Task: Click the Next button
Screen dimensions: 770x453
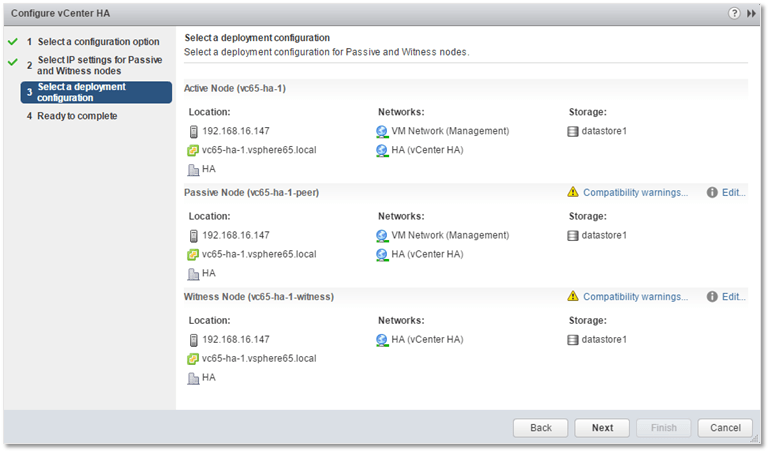Action: click(602, 428)
